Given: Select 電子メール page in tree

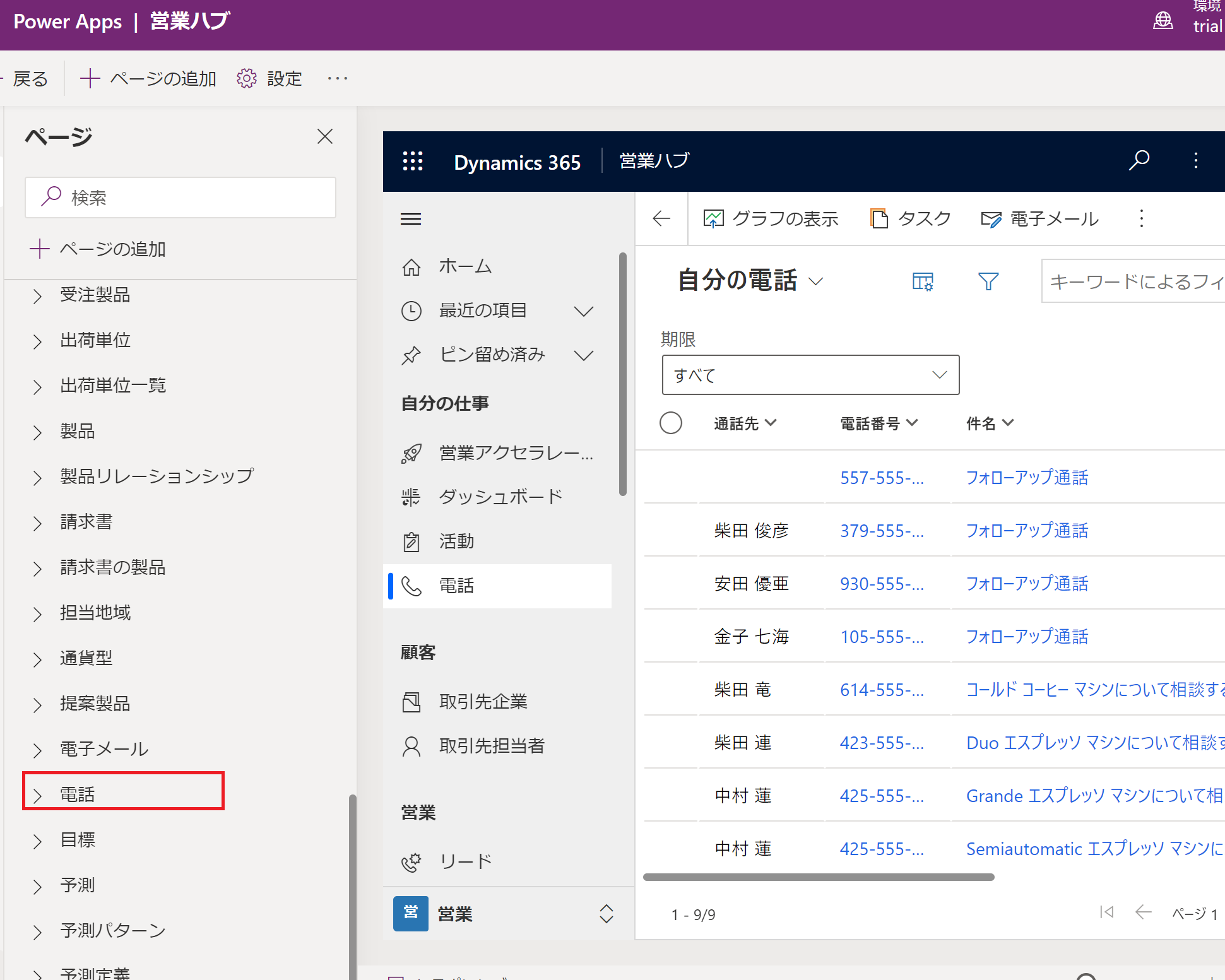Looking at the screenshot, I should pos(104,749).
